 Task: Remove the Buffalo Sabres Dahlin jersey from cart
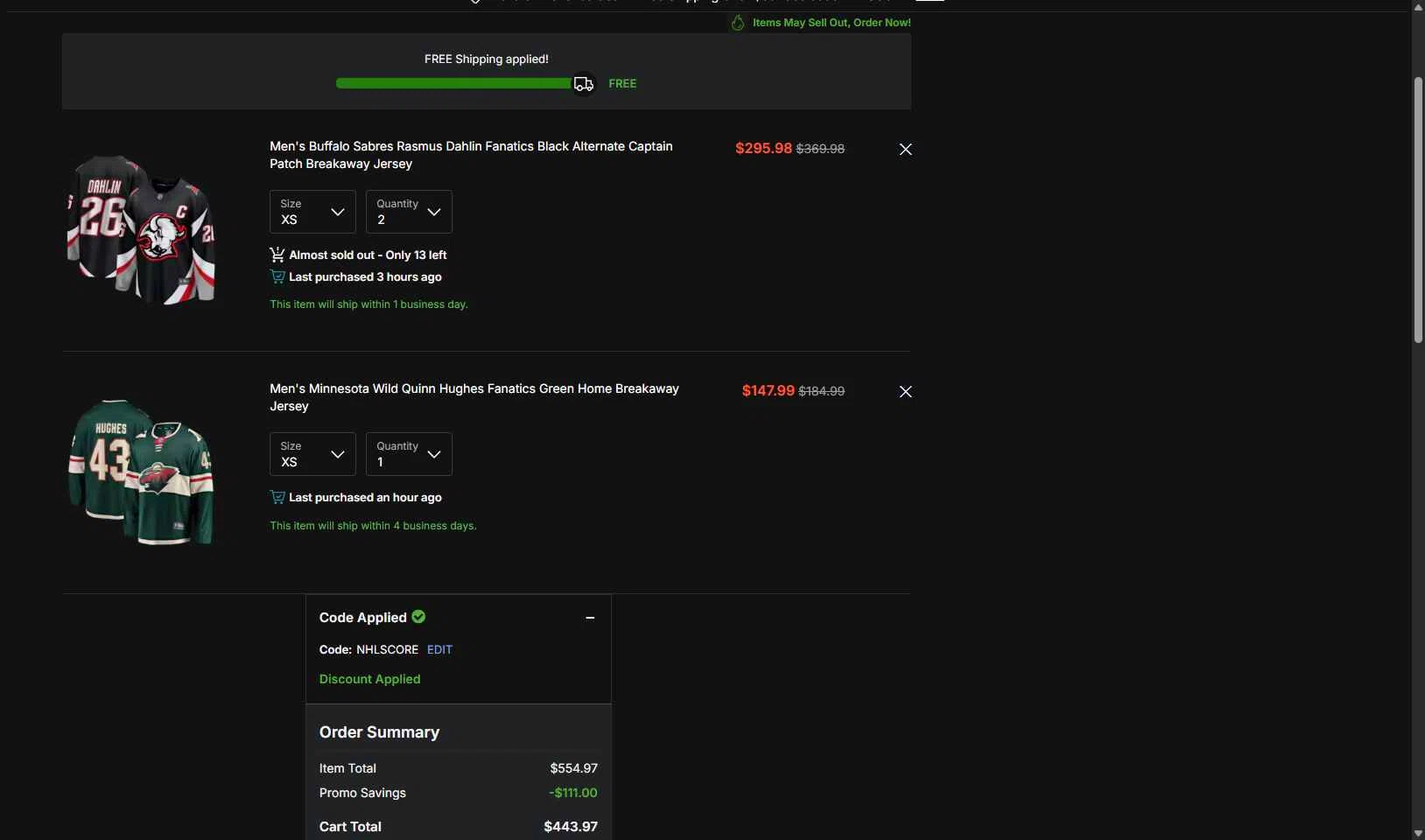[x=905, y=150]
